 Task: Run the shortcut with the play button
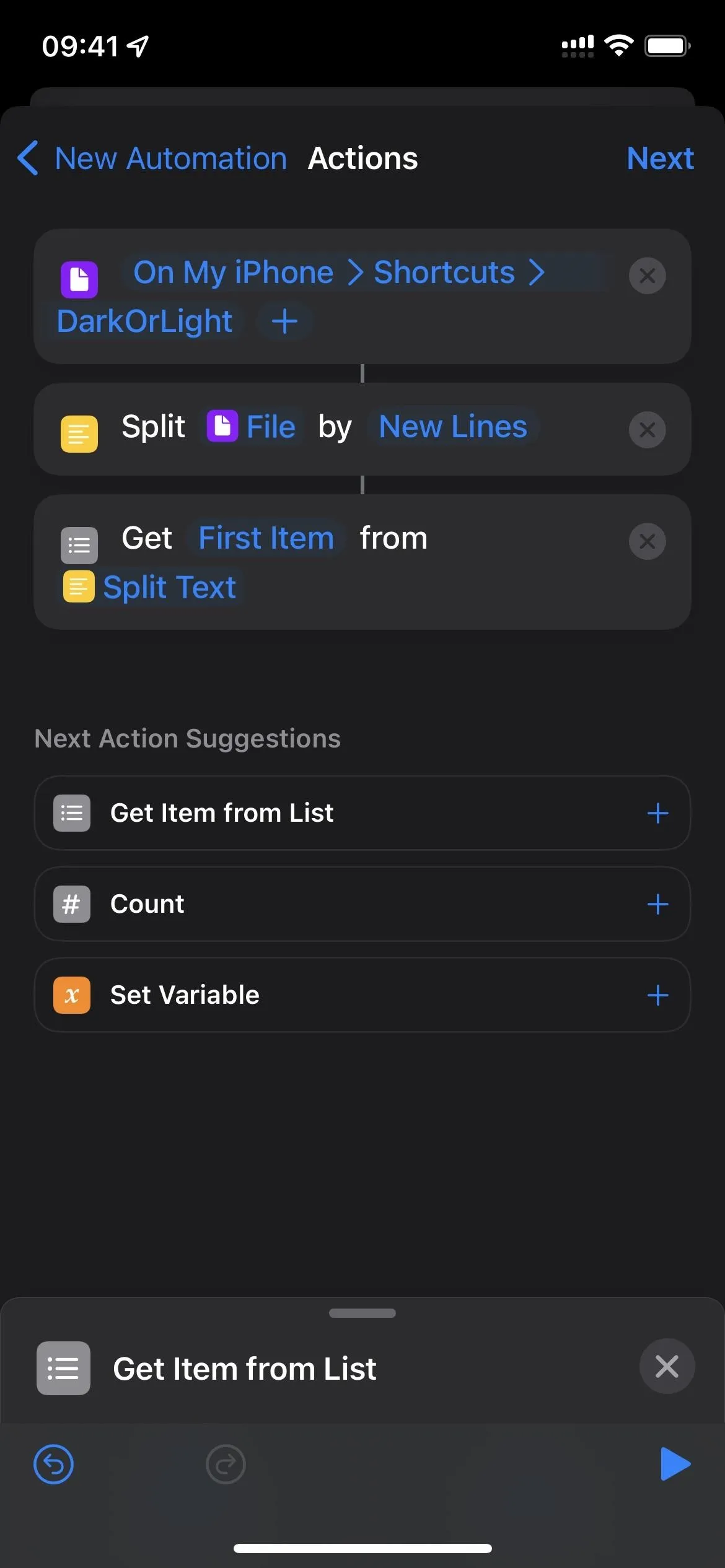pos(675,1464)
